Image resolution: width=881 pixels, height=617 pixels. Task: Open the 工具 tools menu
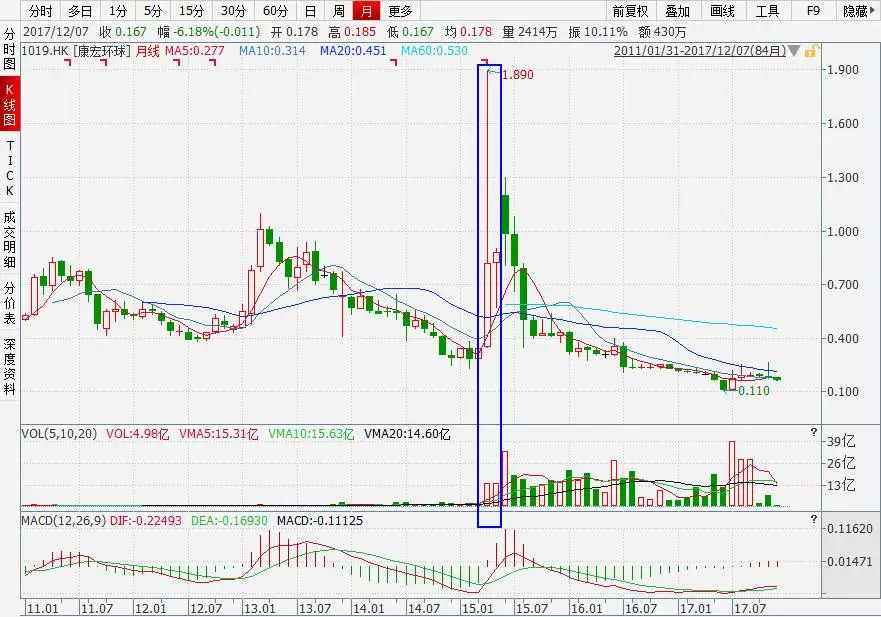[767, 11]
